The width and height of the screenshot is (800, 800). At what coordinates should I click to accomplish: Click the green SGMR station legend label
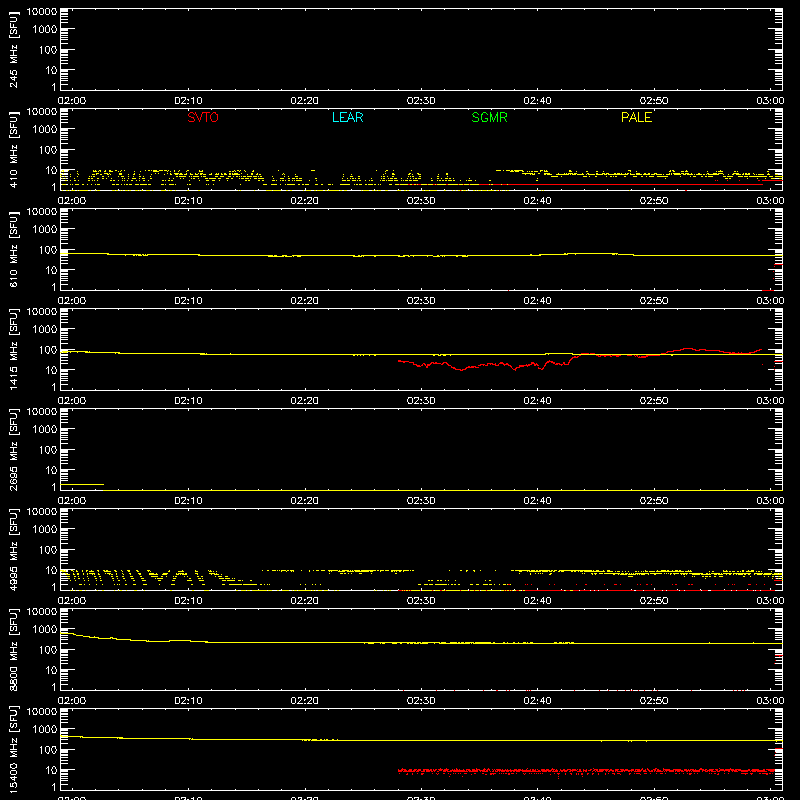pos(489,117)
